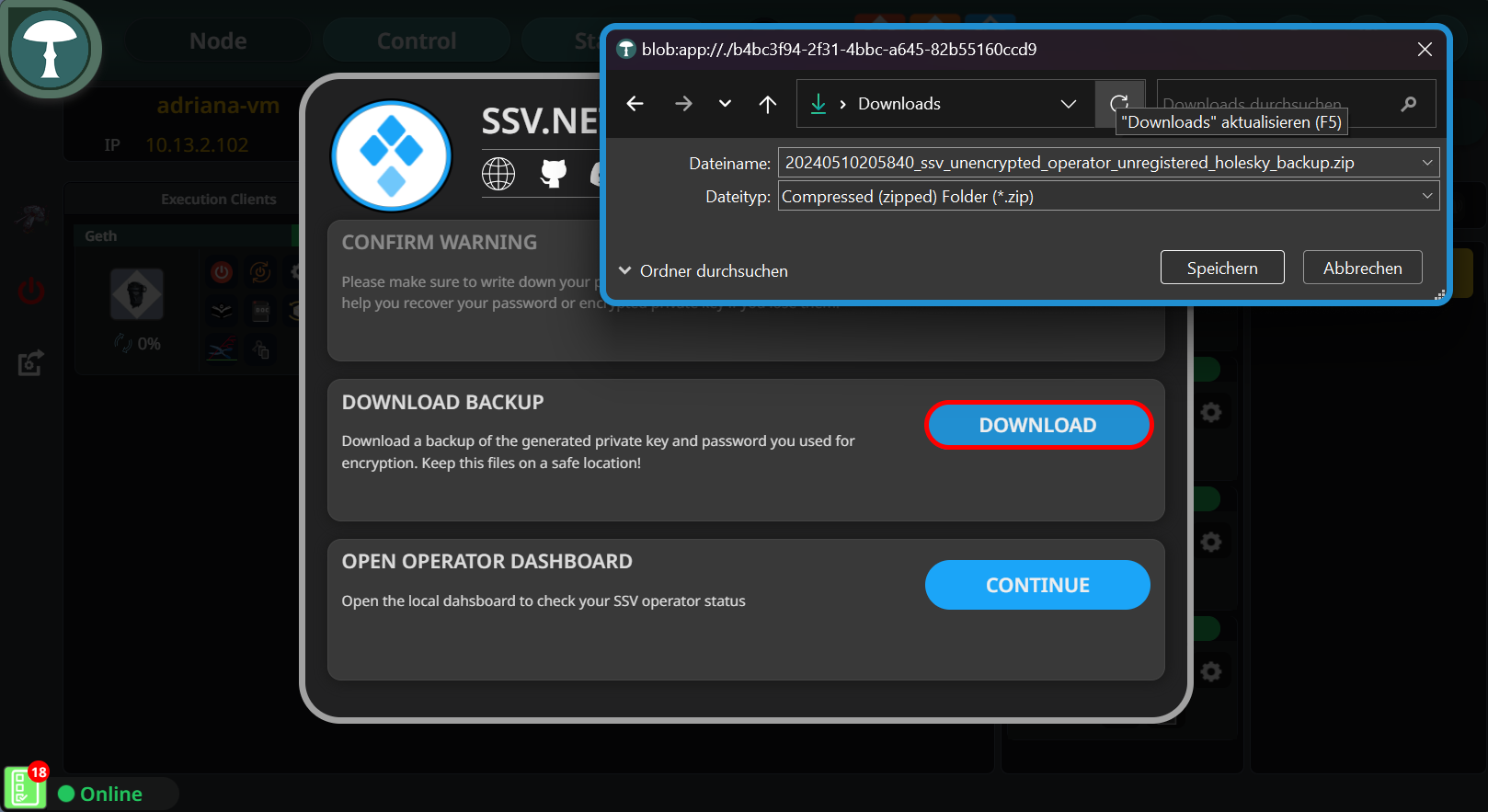The image size is (1488, 812).
Task: Open the Geth book documentation icon
Action: pyautogui.click(x=222, y=311)
